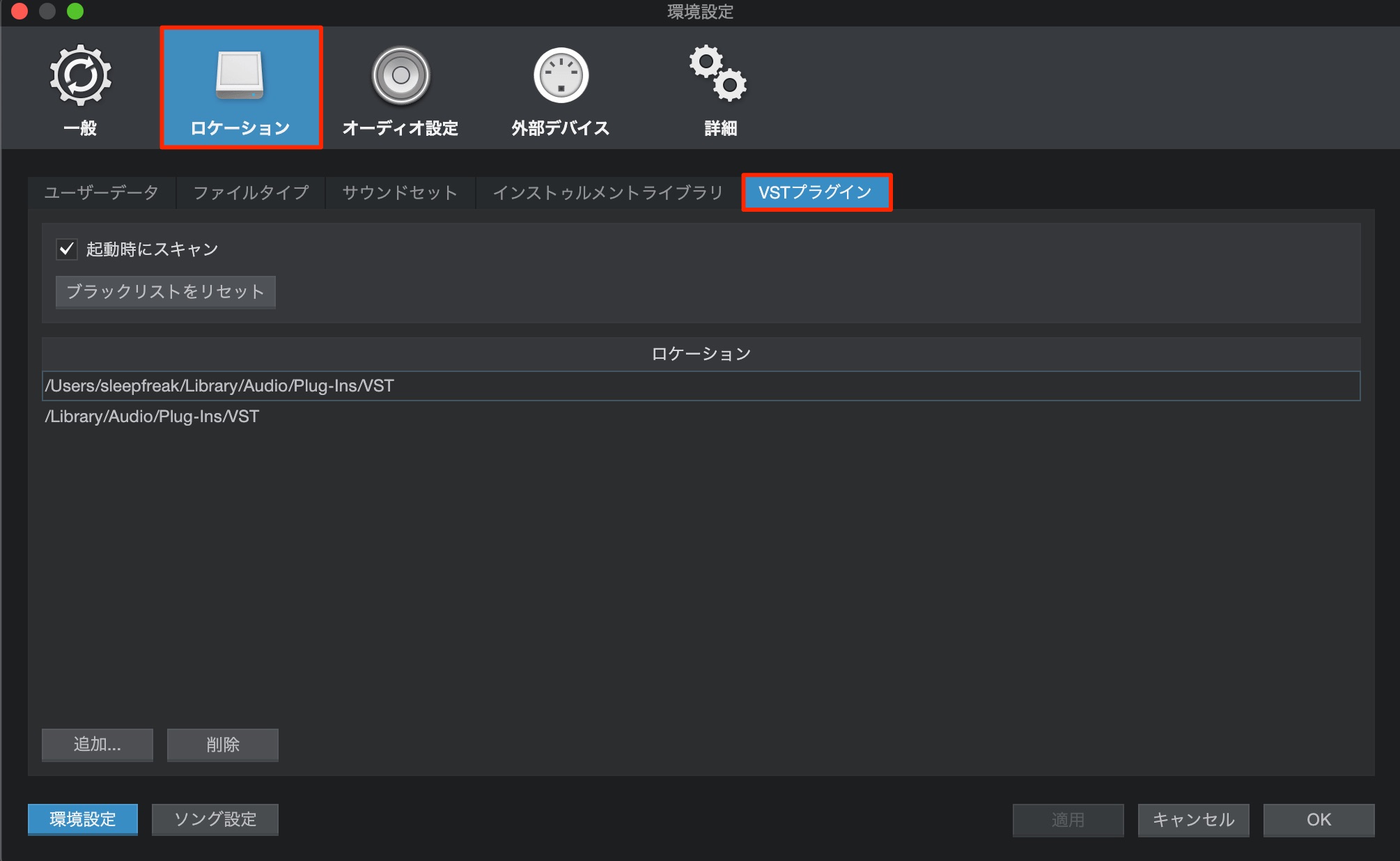Switch to the サウンドセット tab
The width and height of the screenshot is (1400, 861).
point(400,192)
